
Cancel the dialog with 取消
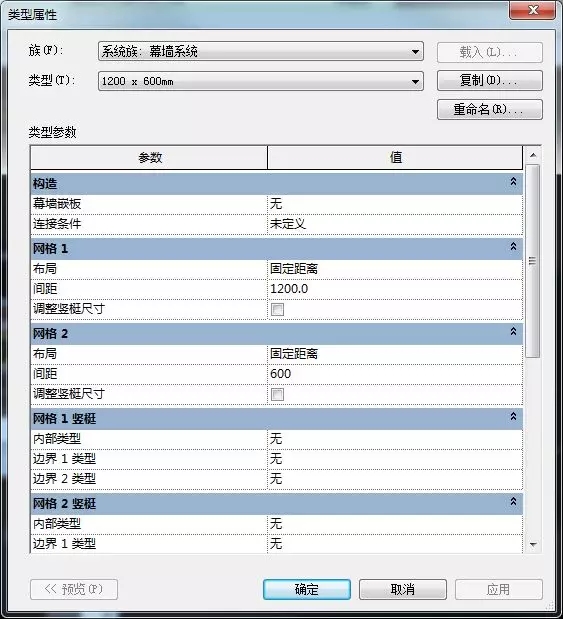click(x=403, y=589)
